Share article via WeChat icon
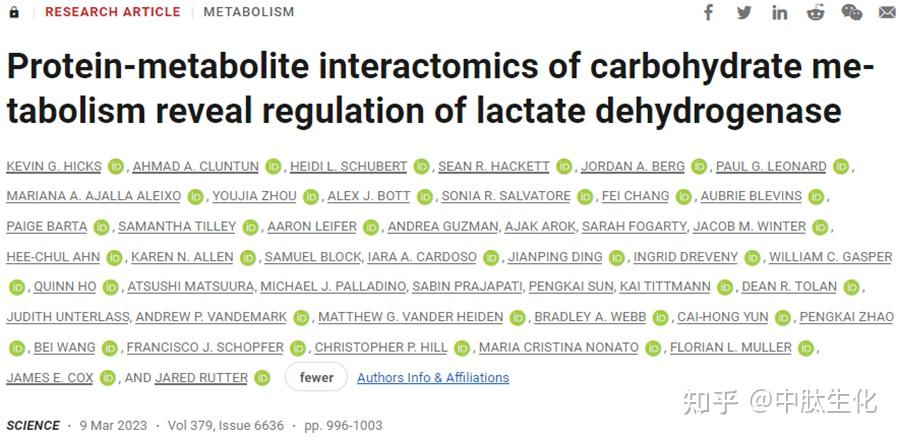The height and width of the screenshot is (438, 900). point(851,12)
